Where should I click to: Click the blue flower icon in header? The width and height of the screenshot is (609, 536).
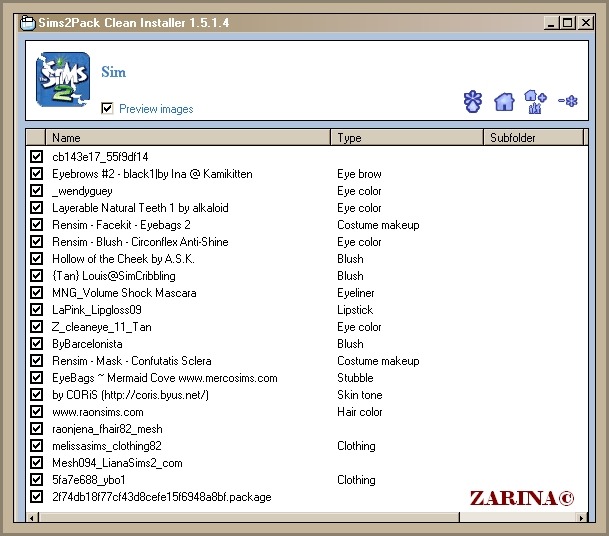pyautogui.click(x=473, y=102)
